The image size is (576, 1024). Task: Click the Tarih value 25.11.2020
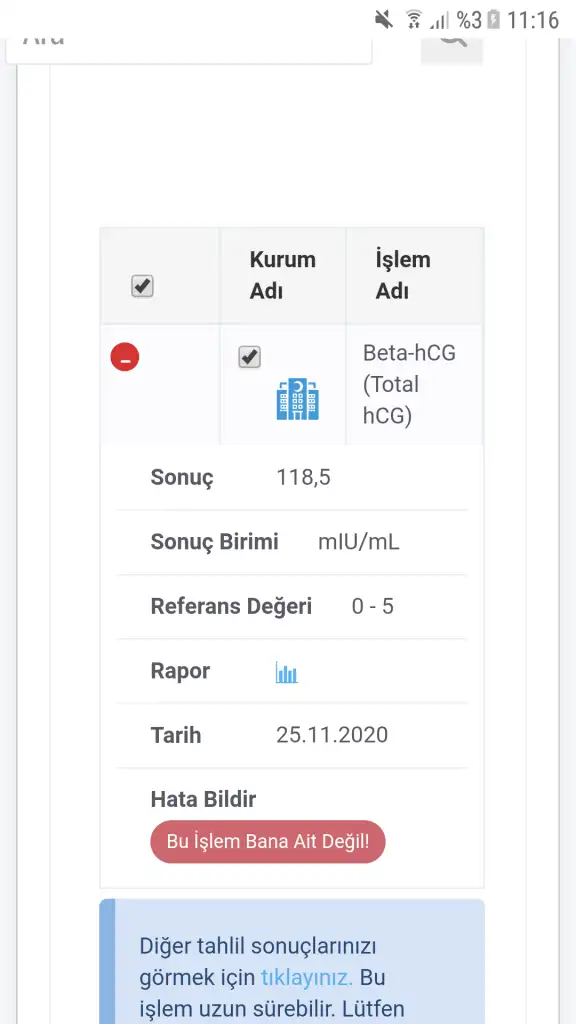click(x=332, y=735)
